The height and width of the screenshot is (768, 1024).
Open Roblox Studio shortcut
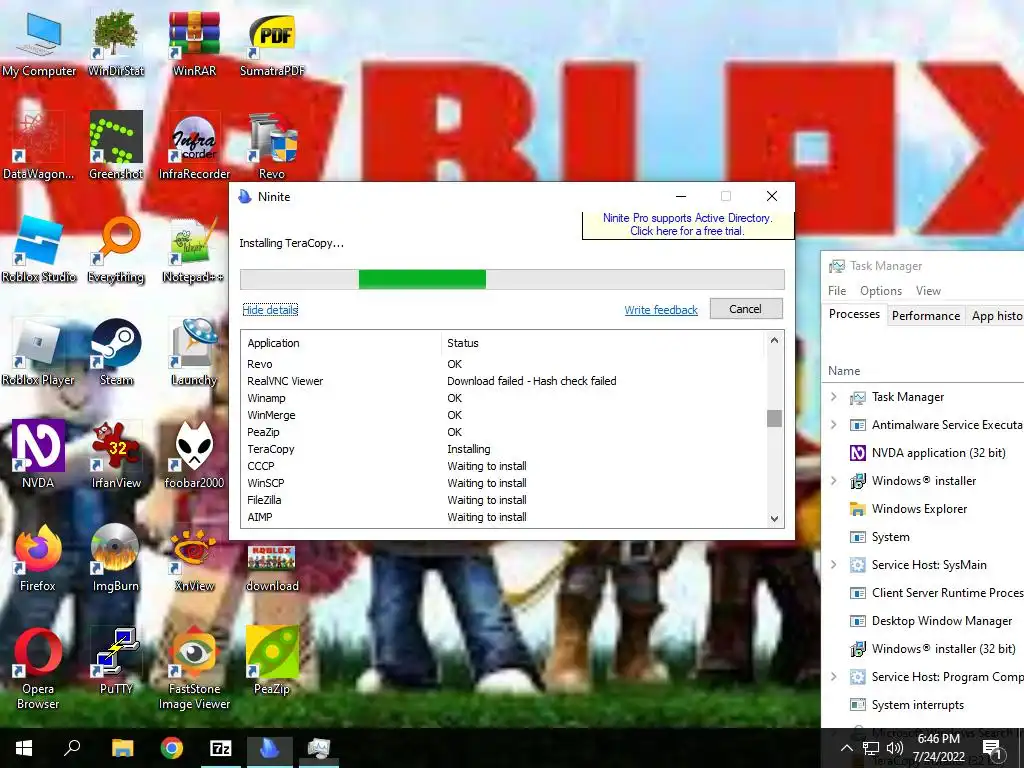coord(39,249)
